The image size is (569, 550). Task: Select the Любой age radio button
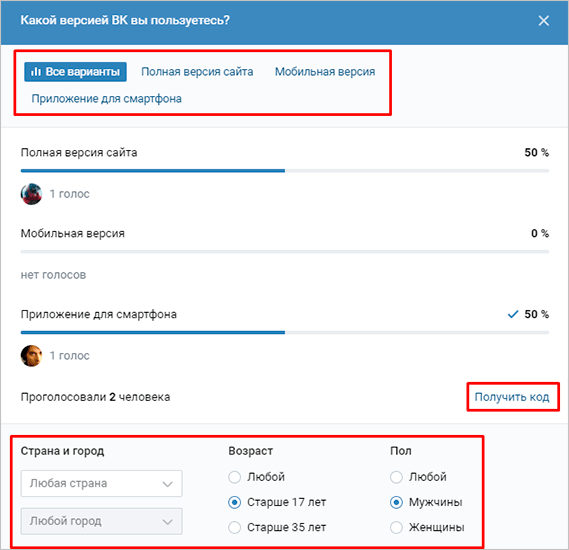click(234, 477)
